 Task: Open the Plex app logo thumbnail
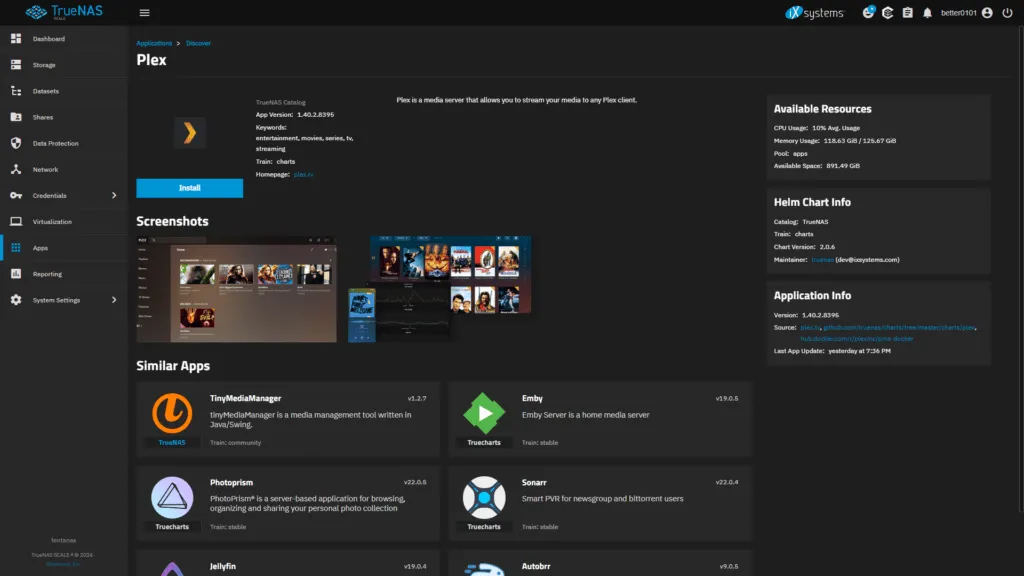pyautogui.click(x=189, y=132)
